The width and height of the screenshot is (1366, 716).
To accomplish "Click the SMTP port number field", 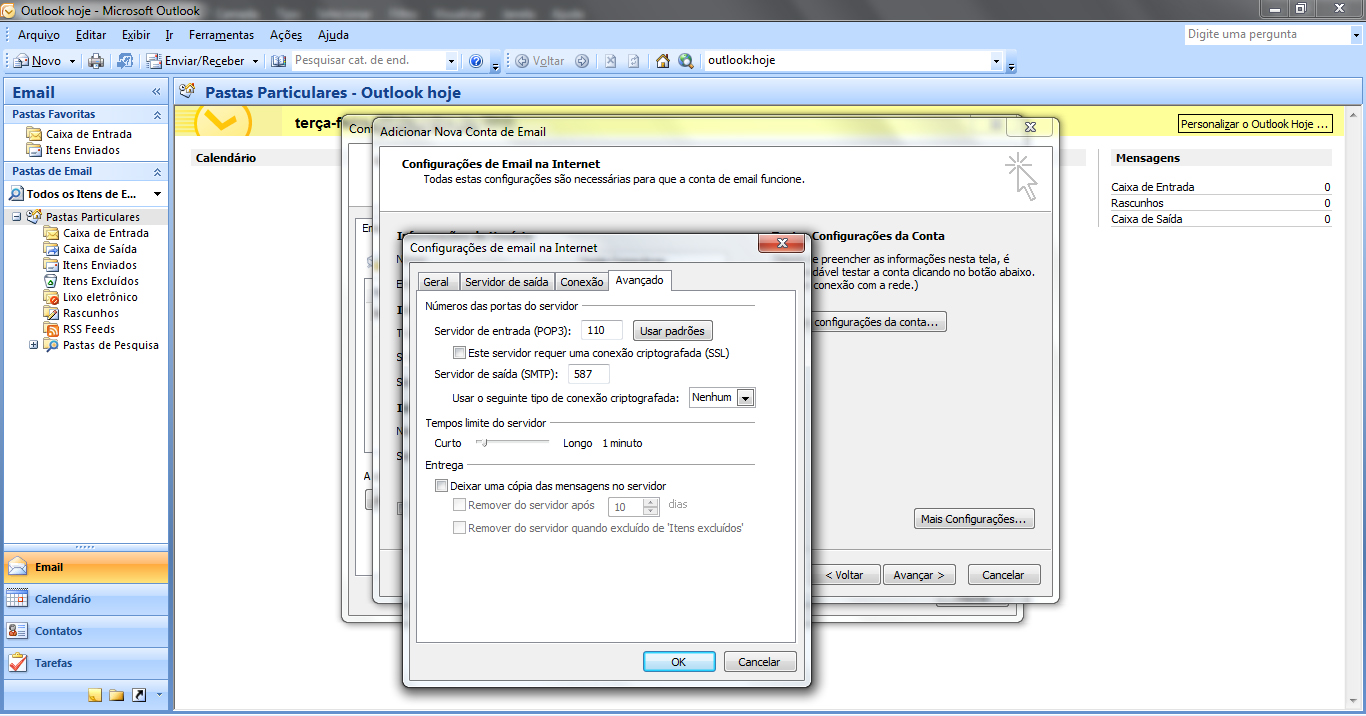I will tap(589, 374).
